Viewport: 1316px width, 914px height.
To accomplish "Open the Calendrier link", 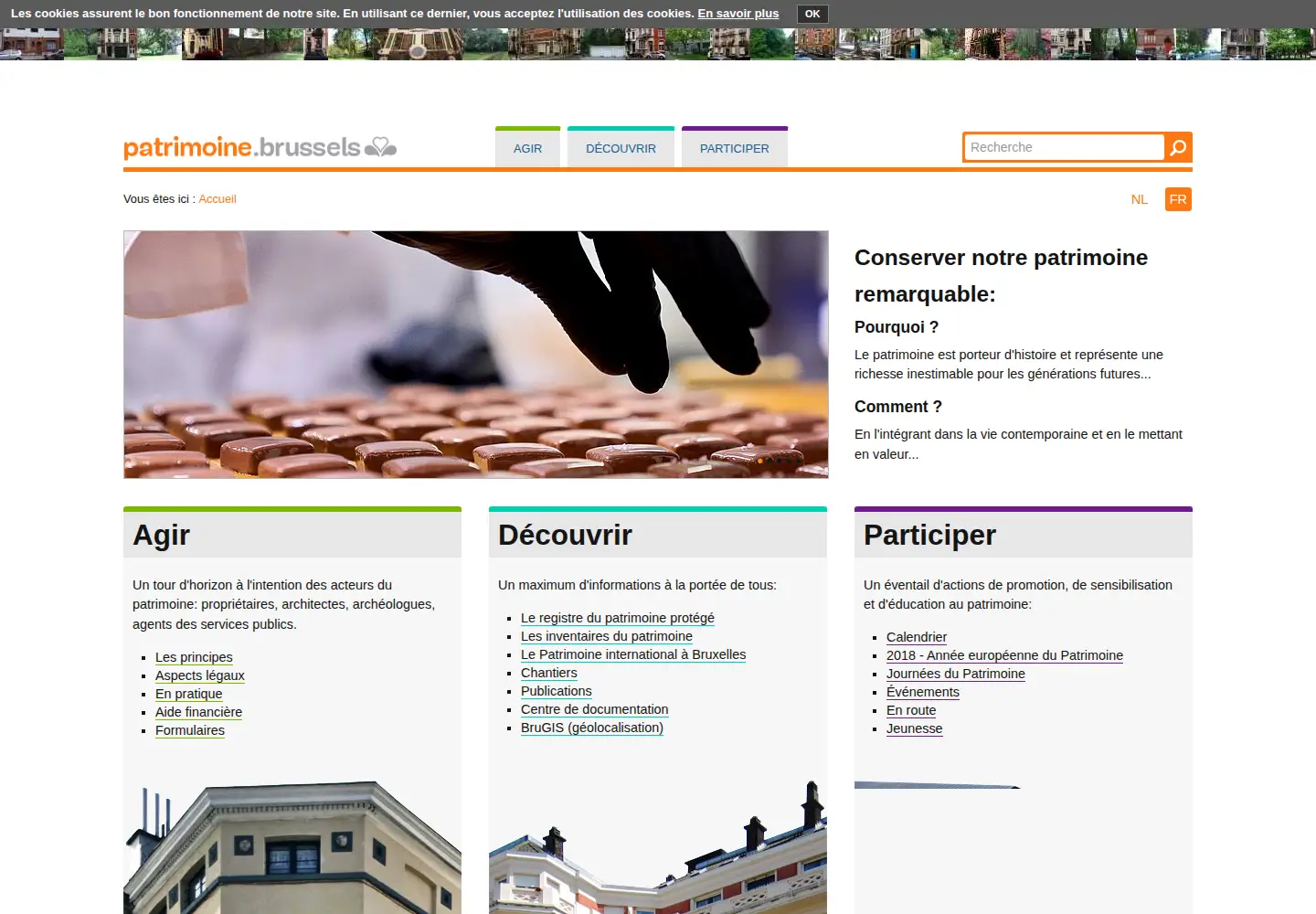I will pos(917,637).
